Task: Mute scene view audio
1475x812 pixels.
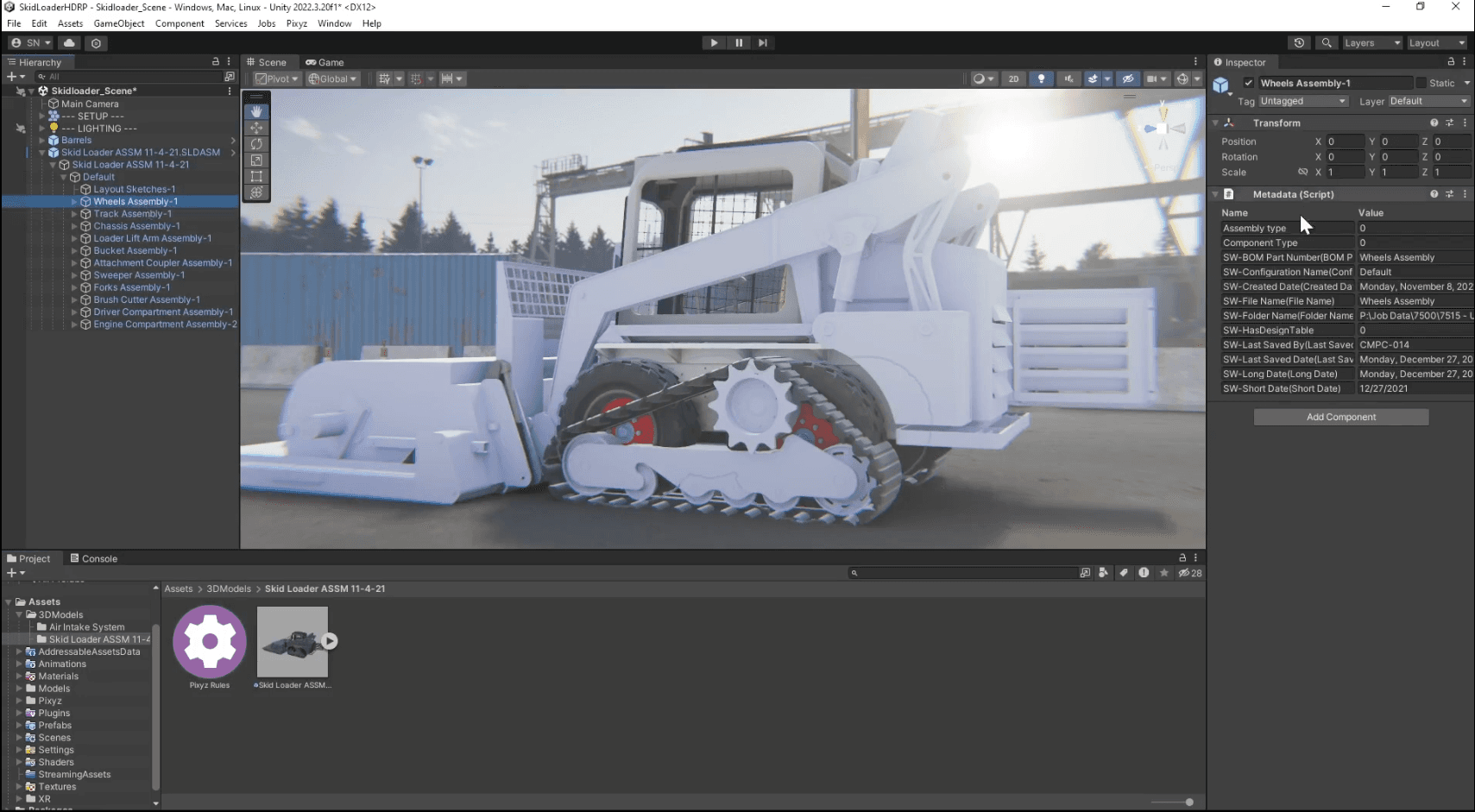Action: 1069,79
